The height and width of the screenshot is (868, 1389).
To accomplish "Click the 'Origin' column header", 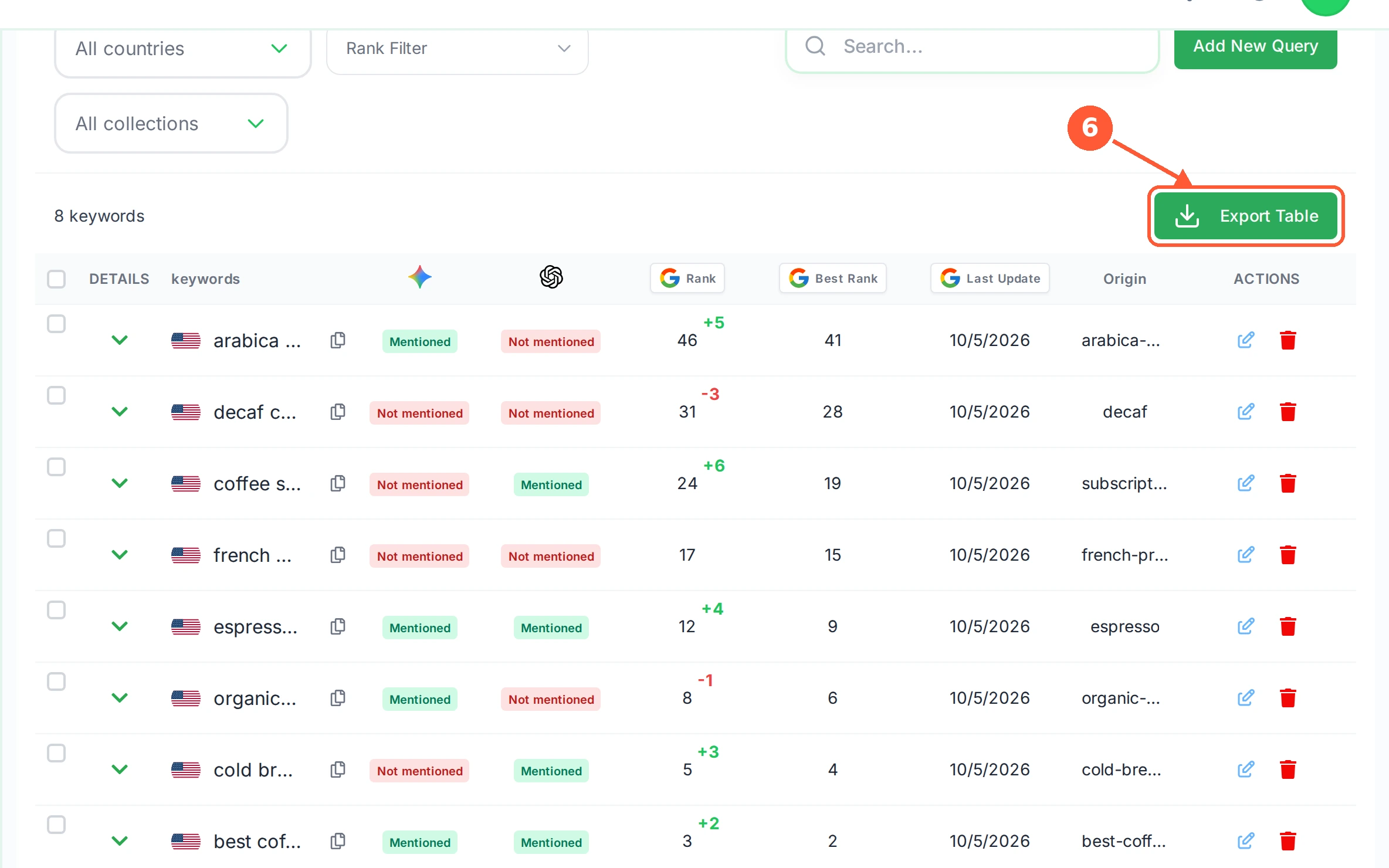I will tap(1125, 279).
